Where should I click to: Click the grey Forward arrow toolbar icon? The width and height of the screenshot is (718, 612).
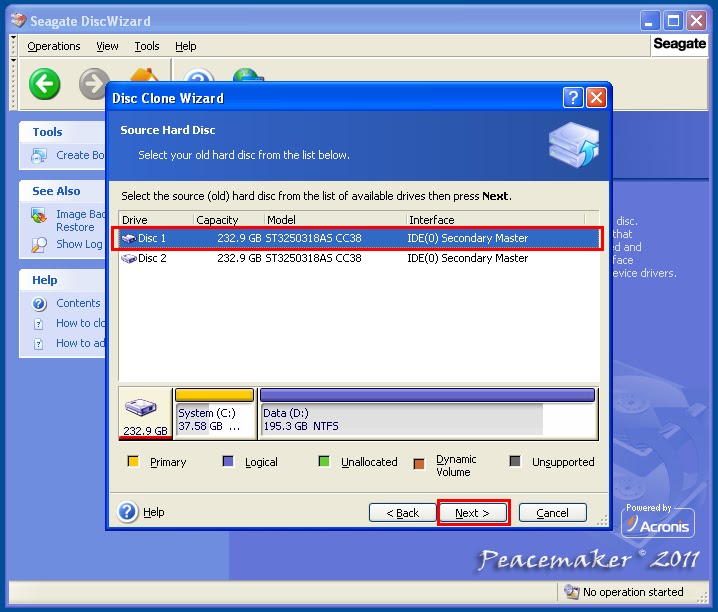pos(93,84)
